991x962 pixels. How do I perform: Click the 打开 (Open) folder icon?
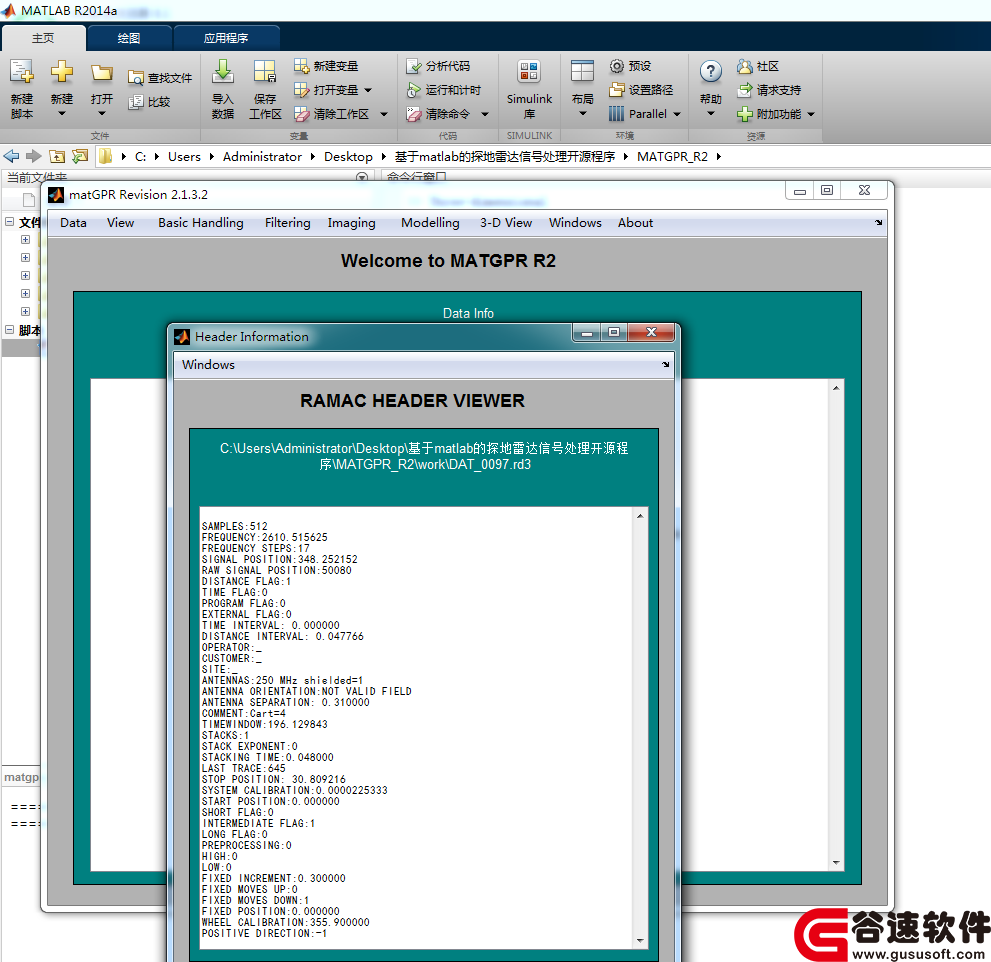101,73
